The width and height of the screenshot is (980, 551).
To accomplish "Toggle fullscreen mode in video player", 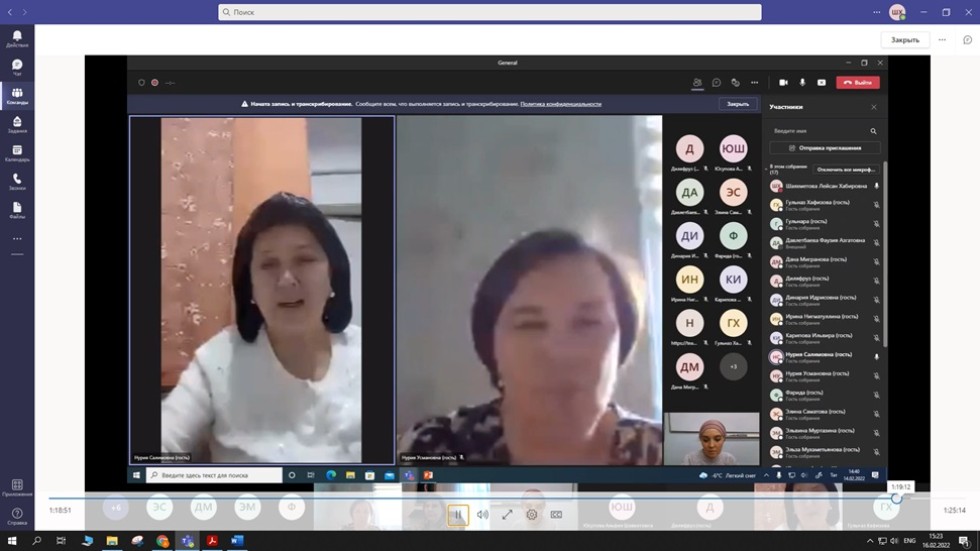I will 507,515.
